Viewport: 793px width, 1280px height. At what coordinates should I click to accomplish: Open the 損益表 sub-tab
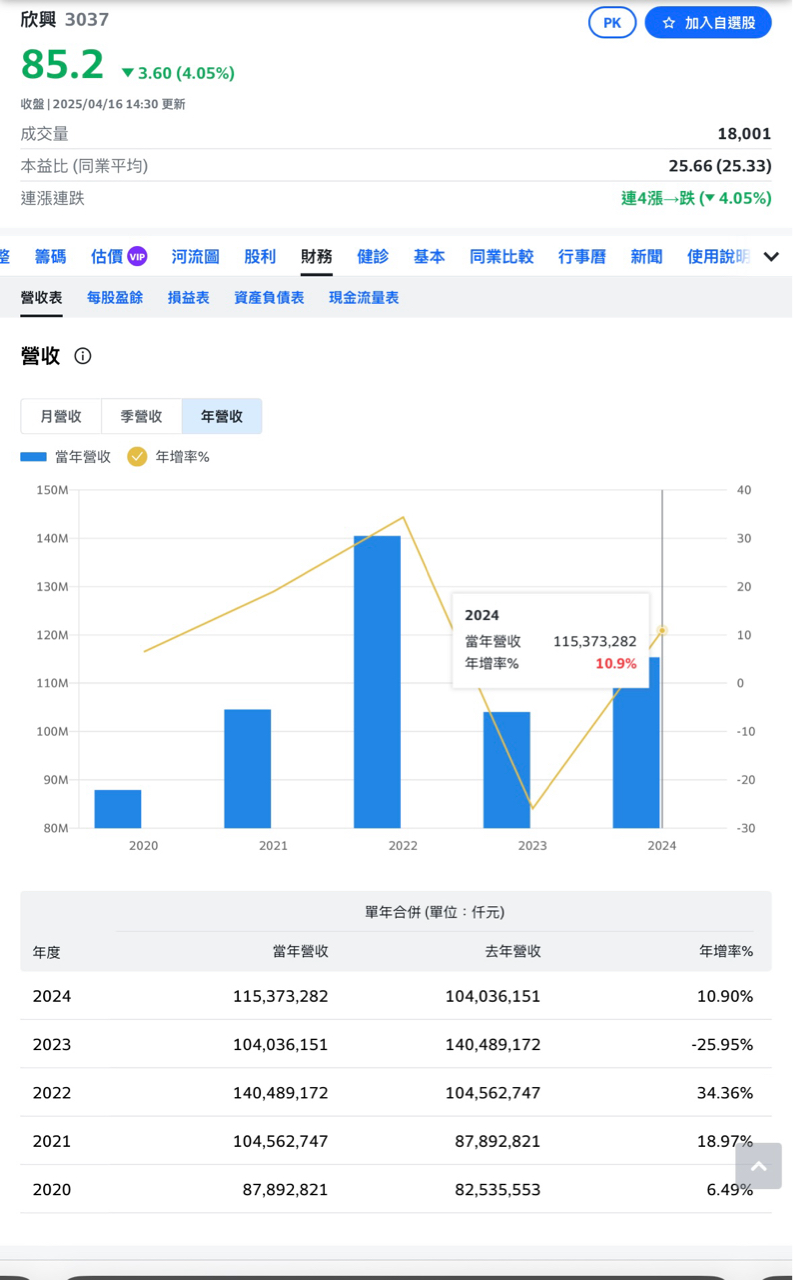click(189, 298)
